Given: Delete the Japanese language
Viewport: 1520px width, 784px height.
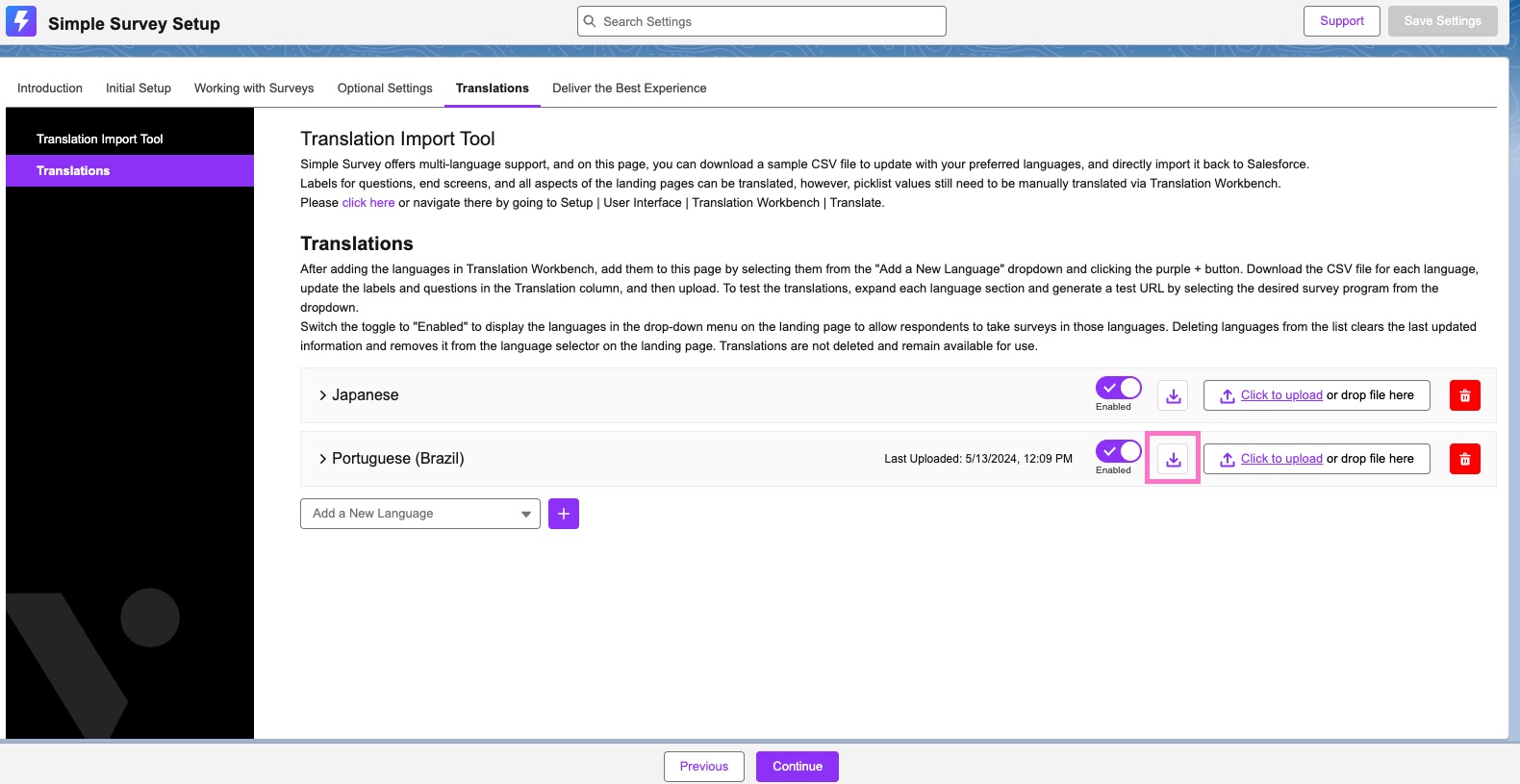Looking at the screenshot, I should tap(1465, 395).
